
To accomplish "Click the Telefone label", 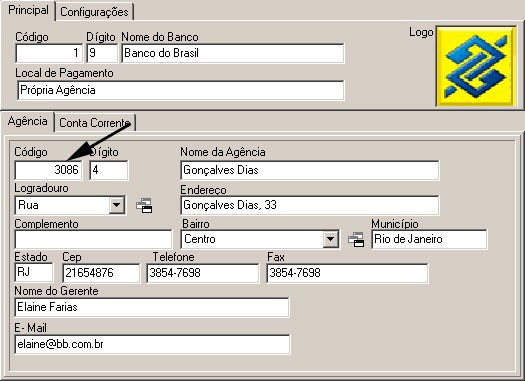I will (173, 257).
